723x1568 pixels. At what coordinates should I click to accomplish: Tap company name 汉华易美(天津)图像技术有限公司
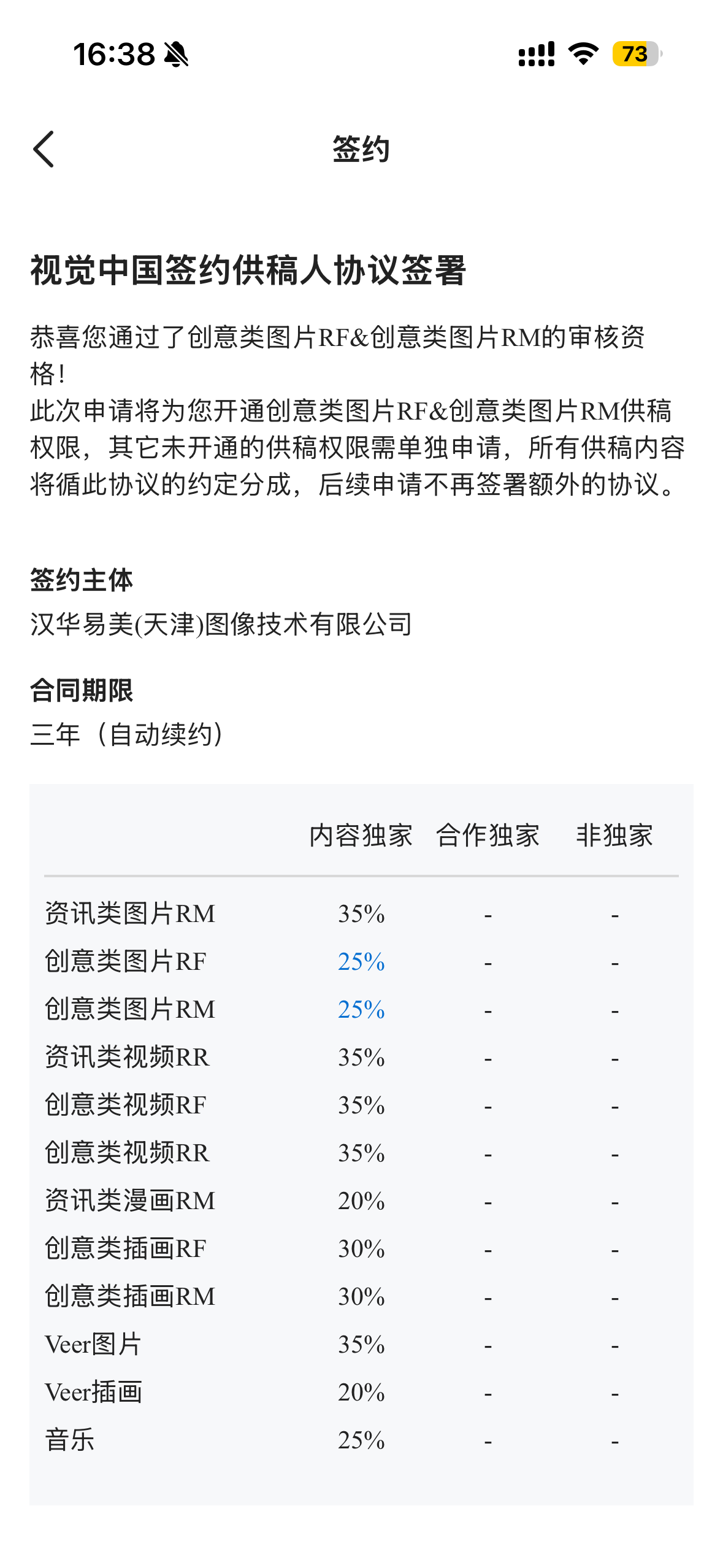[221, 625]
